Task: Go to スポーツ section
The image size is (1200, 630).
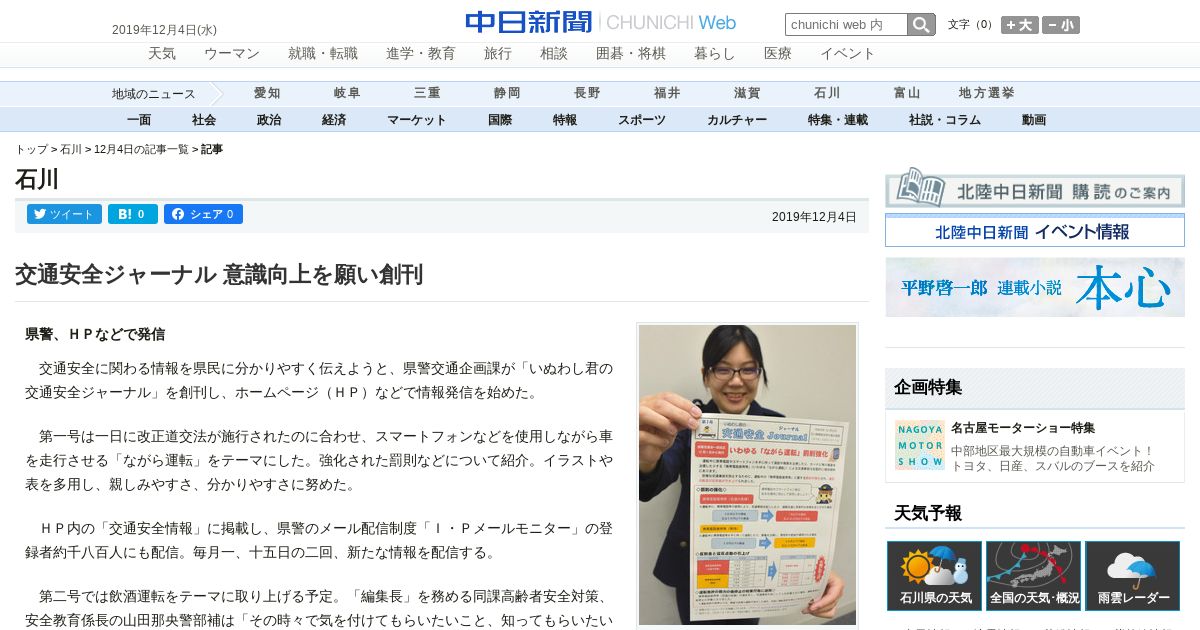Action: (x=642, y=120)
